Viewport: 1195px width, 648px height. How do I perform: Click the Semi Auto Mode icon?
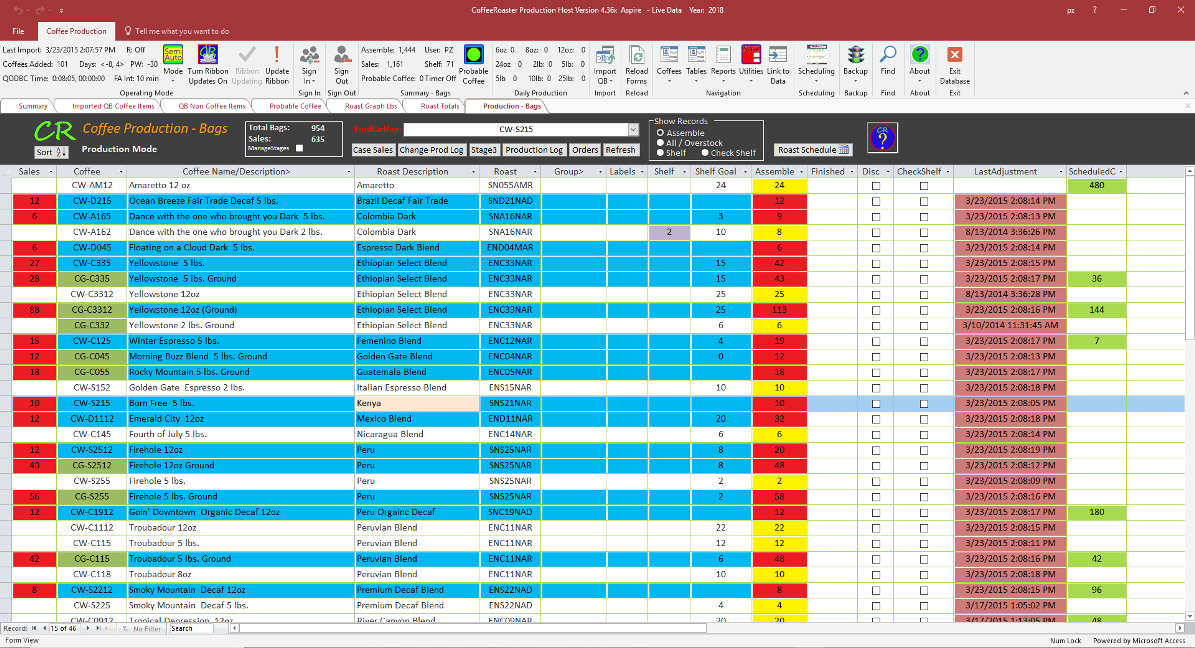tap(173, 55)
